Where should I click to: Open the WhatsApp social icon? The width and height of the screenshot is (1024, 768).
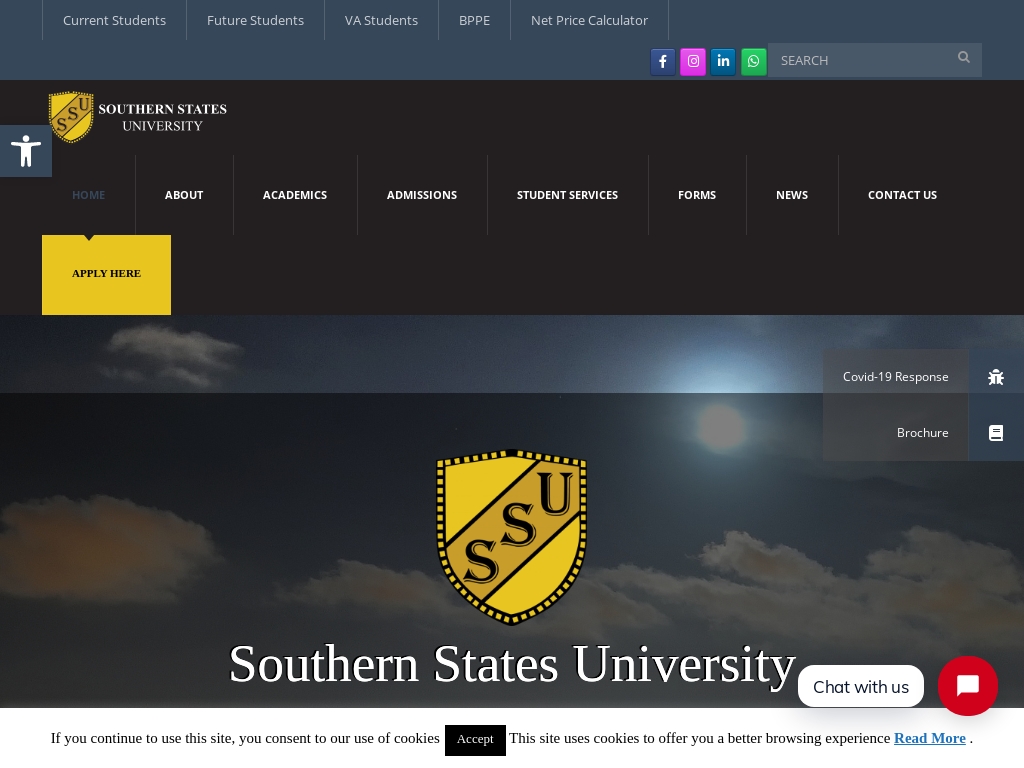pyautogui.click(x=753, y=62)
